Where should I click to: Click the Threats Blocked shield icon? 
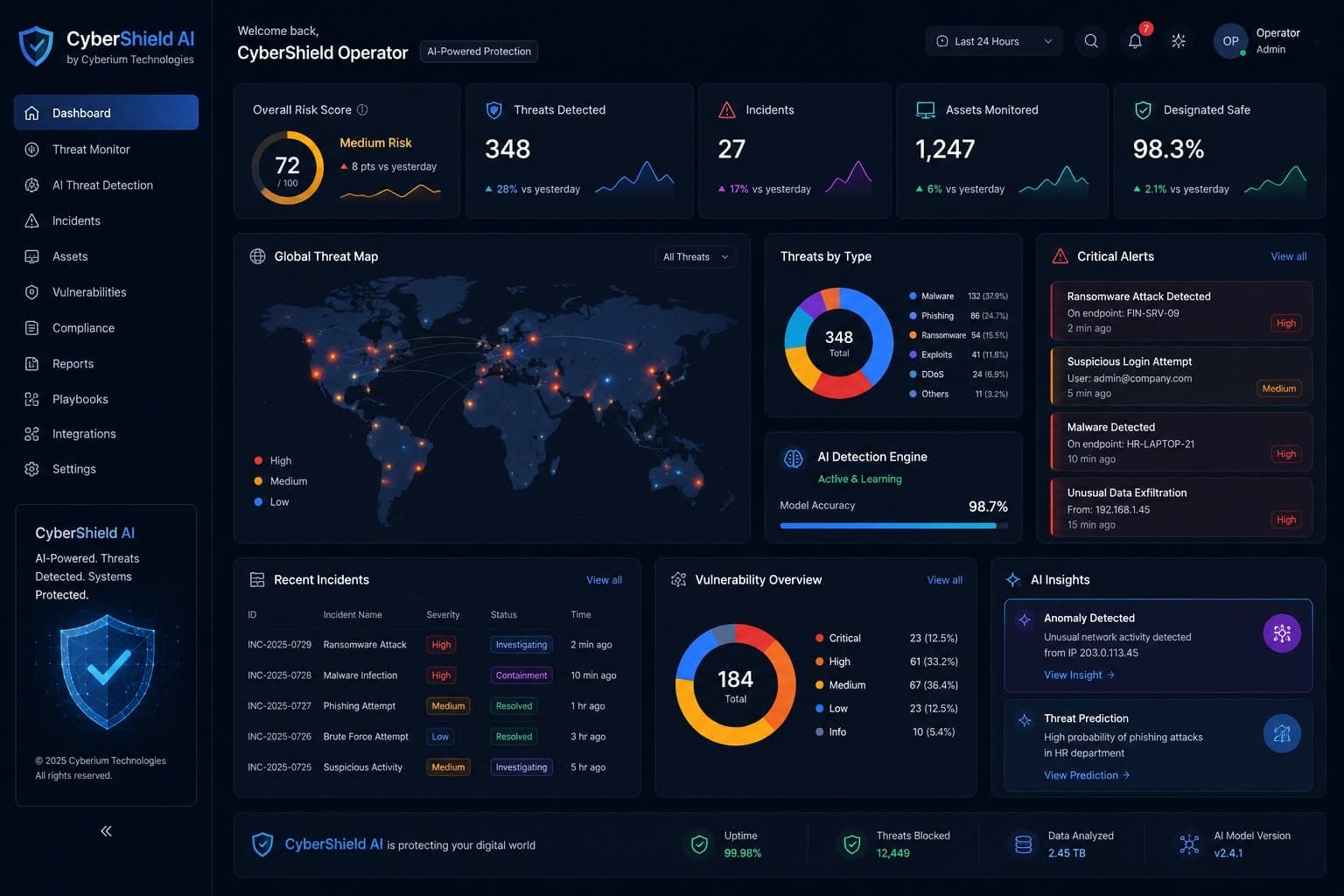click(852, 844)
